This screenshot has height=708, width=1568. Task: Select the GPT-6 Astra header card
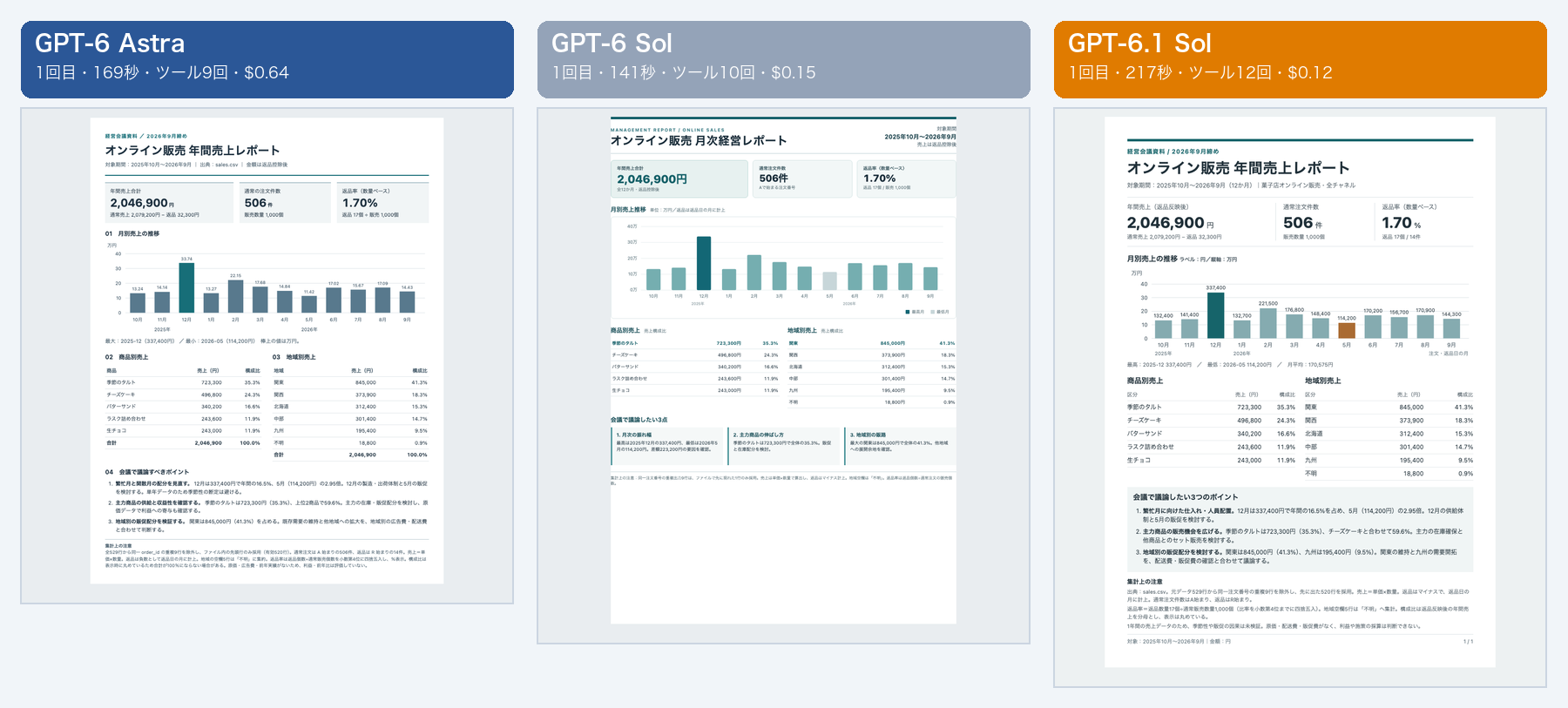pos(267,59)
